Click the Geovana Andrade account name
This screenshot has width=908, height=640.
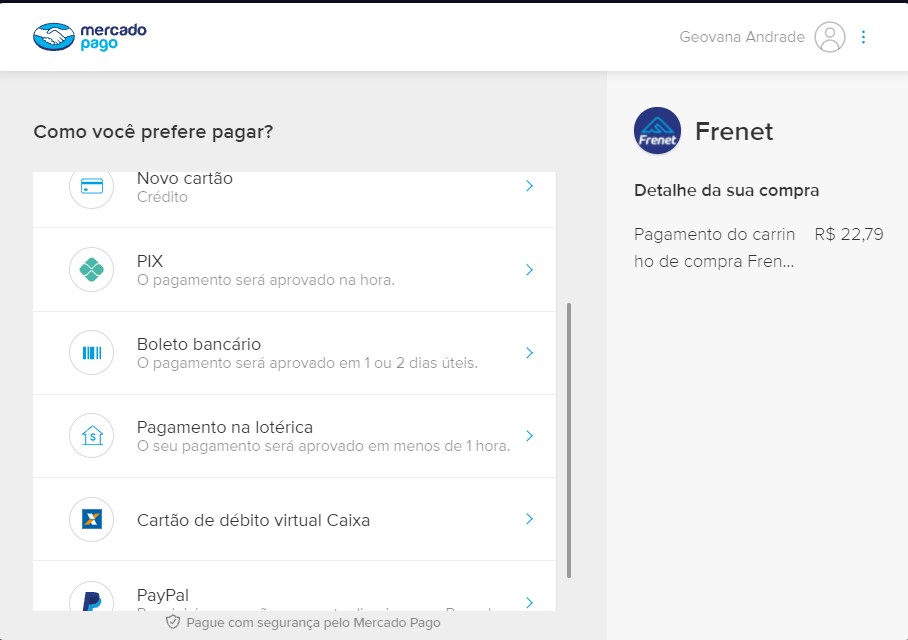point(742,37)
